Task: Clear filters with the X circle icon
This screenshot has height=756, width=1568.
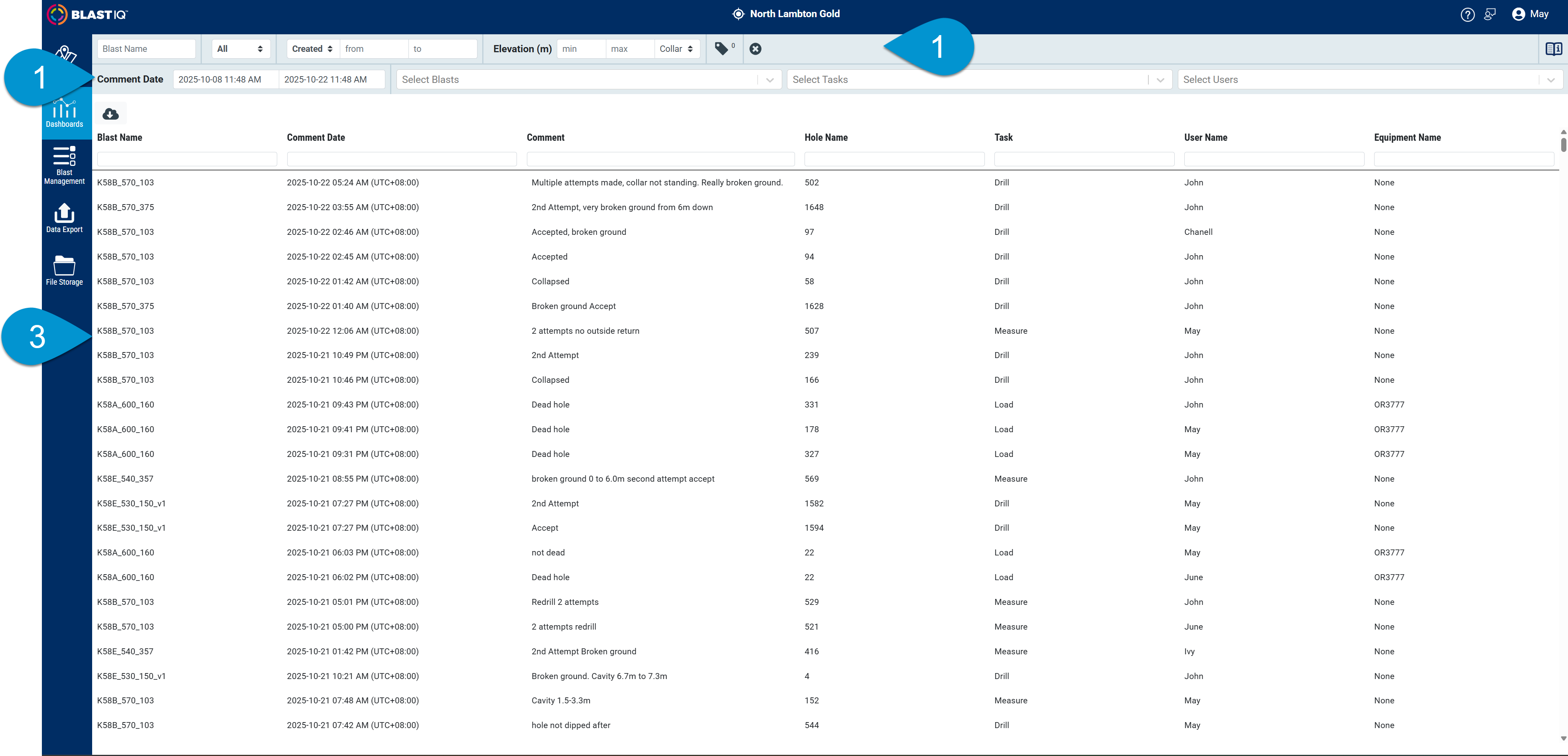Action: click(755, 49)
